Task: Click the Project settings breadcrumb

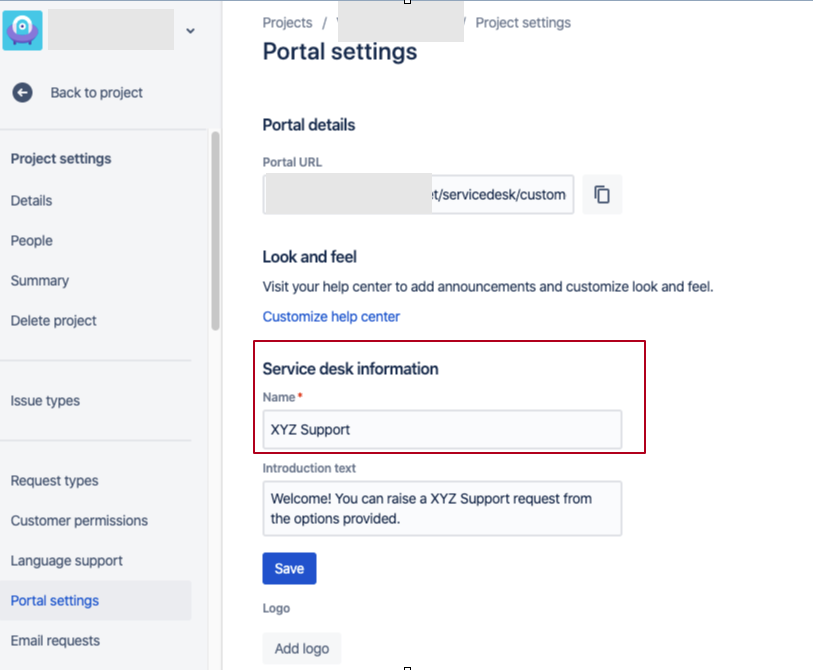Action: pyautogui.click(x=523, y=23)
